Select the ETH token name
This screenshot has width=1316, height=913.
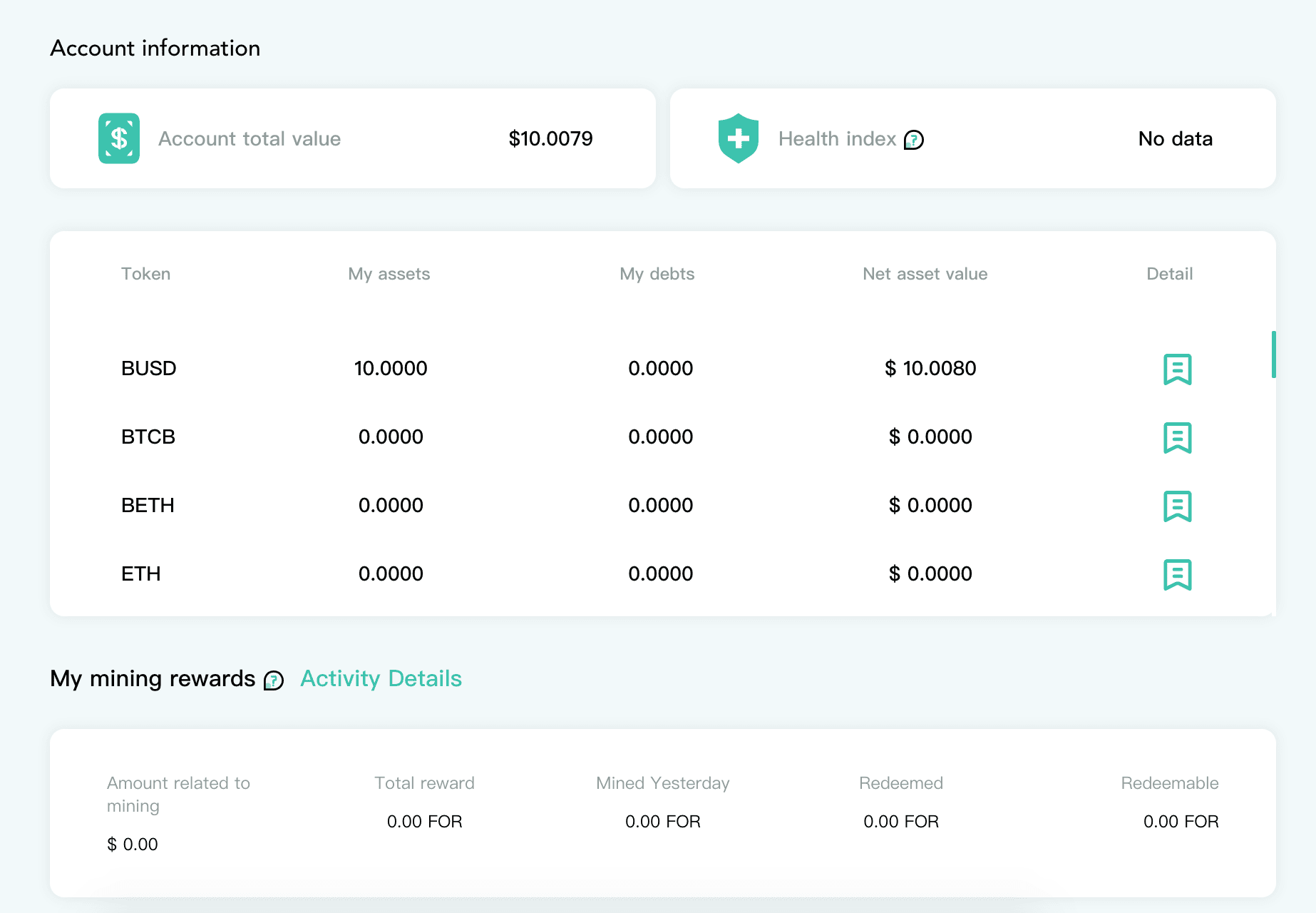pos(140,573)
